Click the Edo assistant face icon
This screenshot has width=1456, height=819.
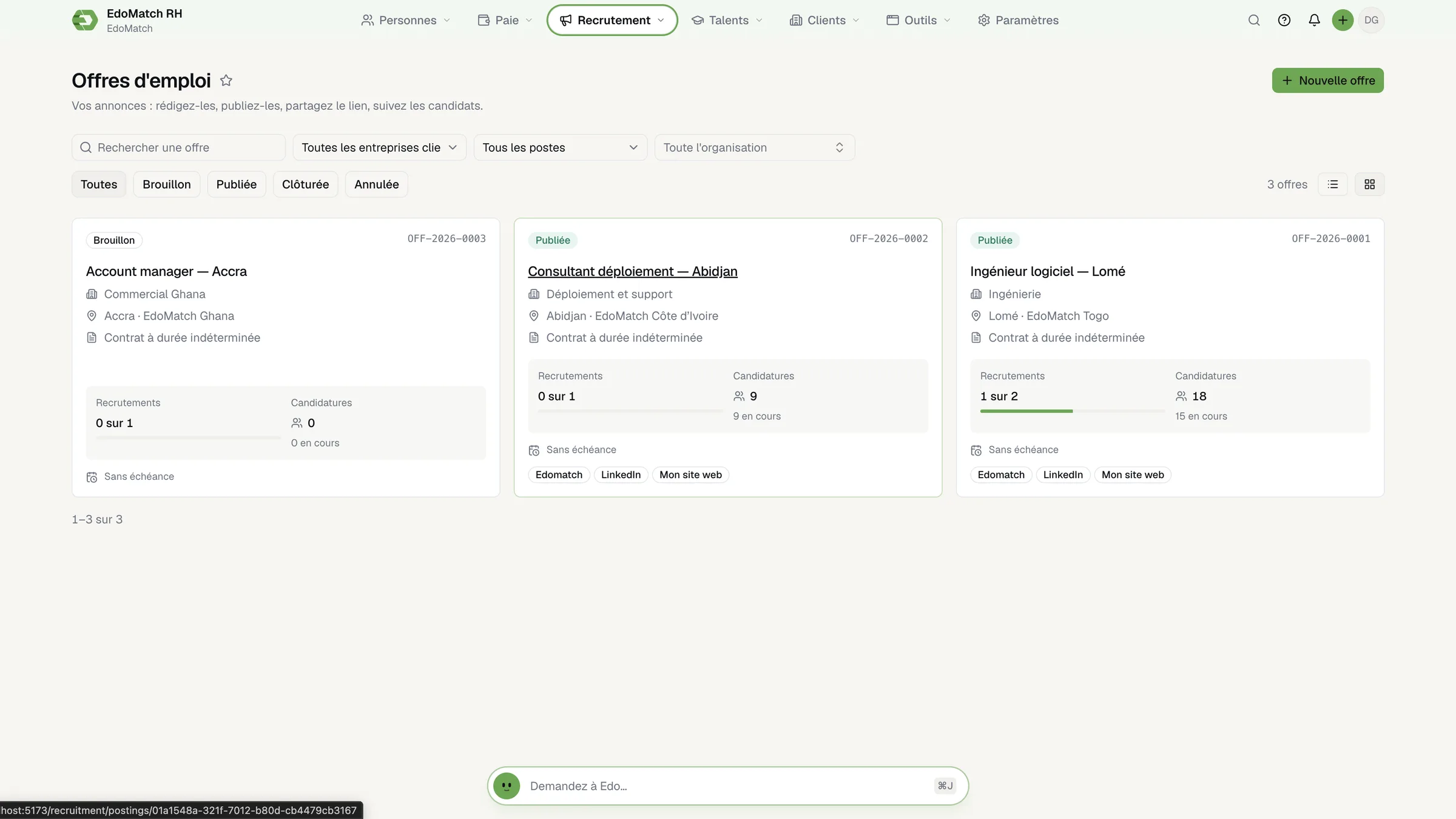pos(507,786)
